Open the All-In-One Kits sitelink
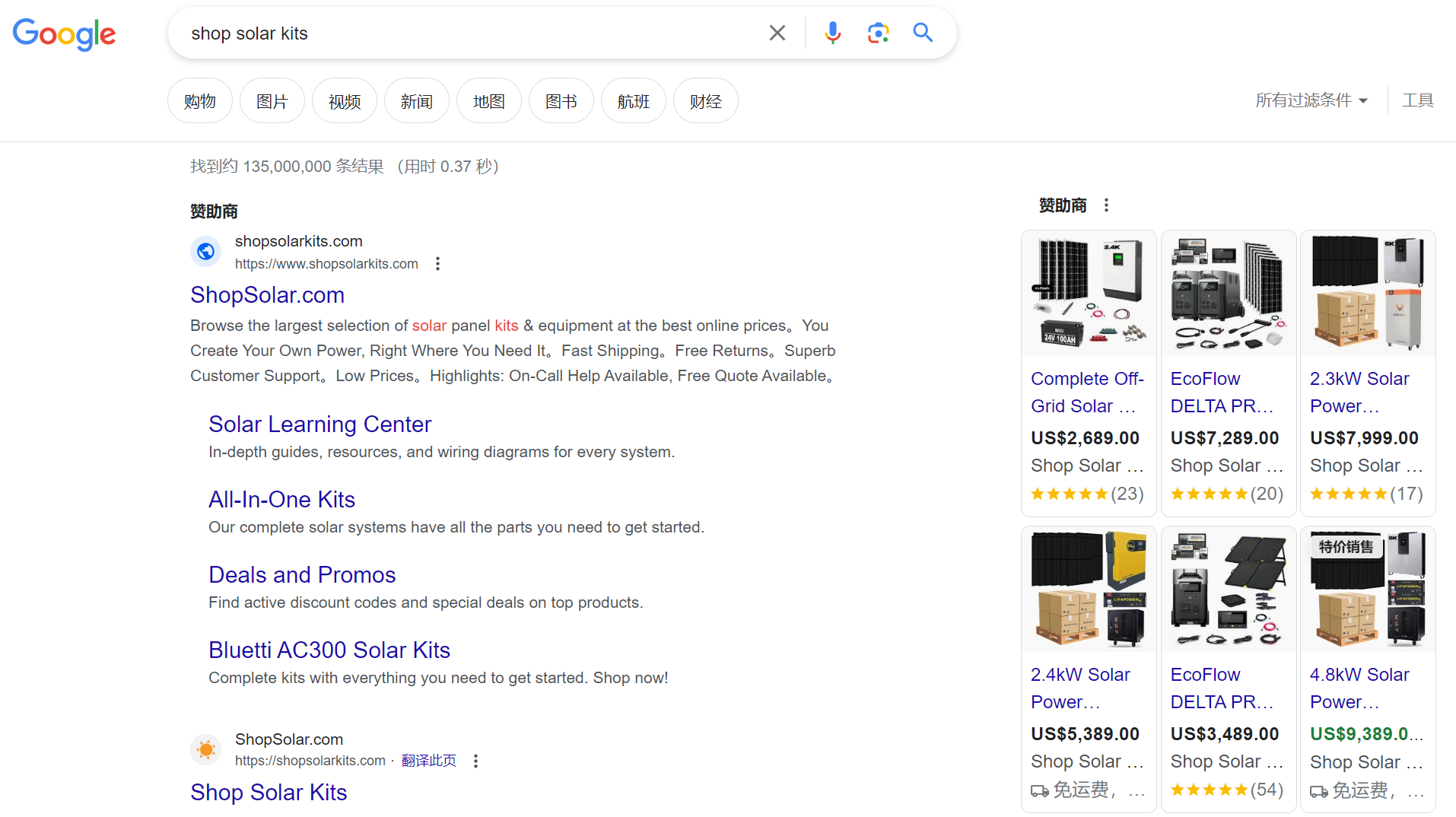The width and height of the screenshot is (1456, 817). (x=281, y=500)
